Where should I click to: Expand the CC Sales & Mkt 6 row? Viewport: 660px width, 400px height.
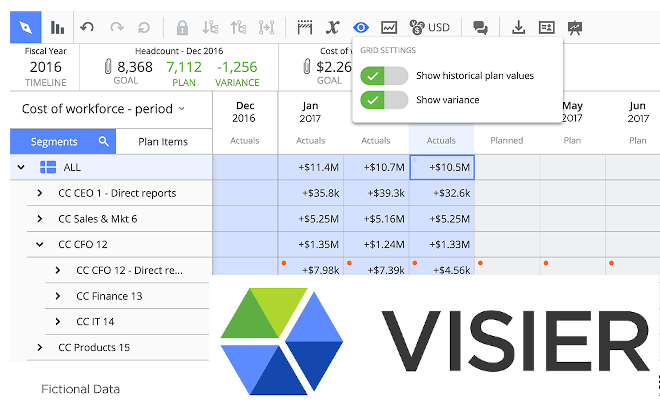coord(40,219)
